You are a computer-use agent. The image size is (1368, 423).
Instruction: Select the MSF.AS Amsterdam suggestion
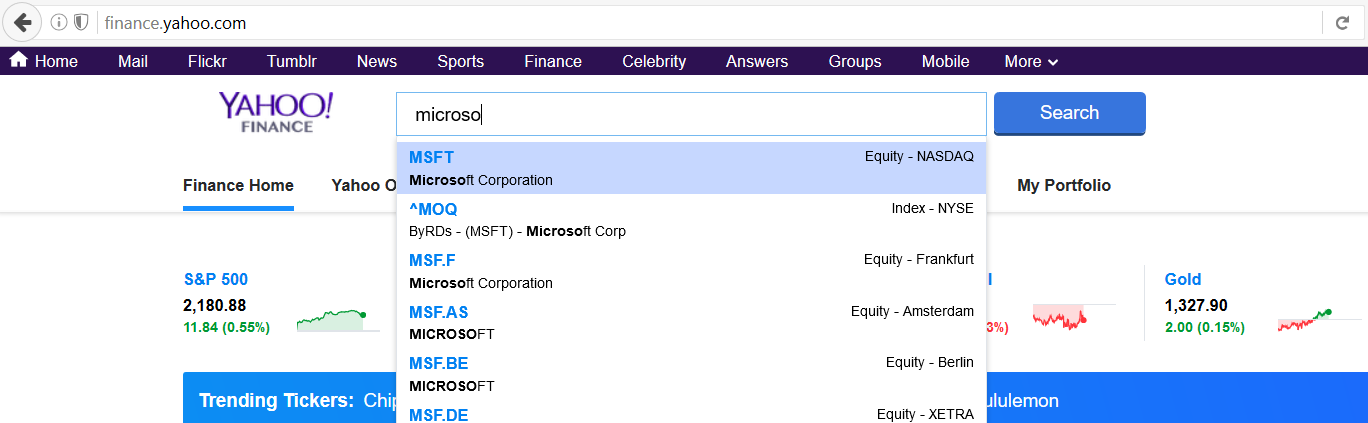click(x=690, y=323)
